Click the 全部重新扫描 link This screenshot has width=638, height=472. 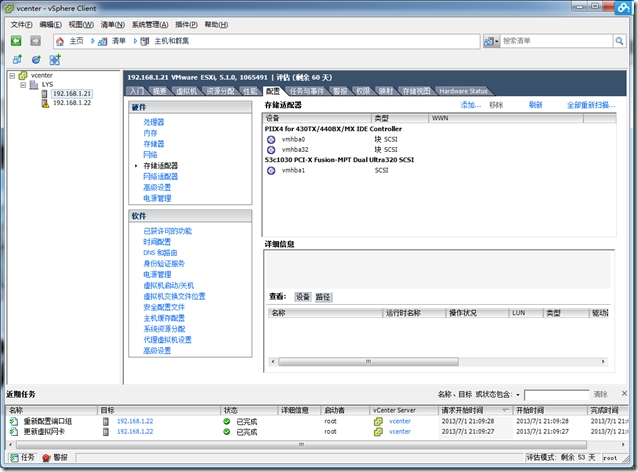(591, 105)
